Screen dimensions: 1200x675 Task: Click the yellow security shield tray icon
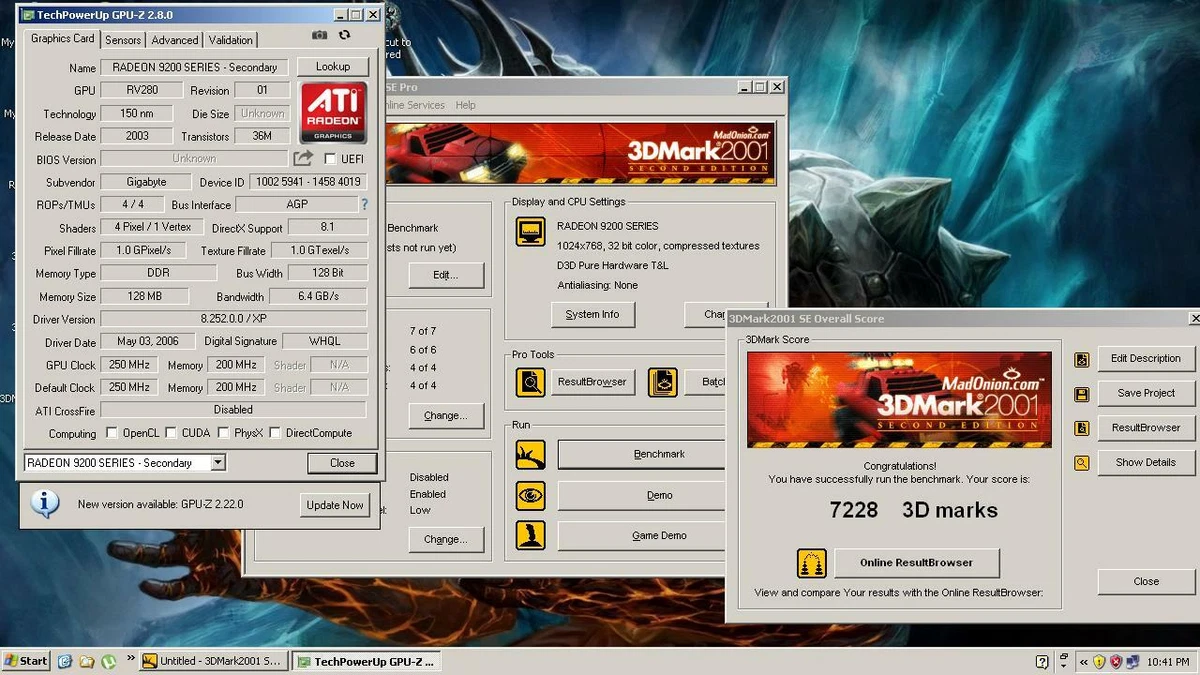click(x=1099, y=661)
